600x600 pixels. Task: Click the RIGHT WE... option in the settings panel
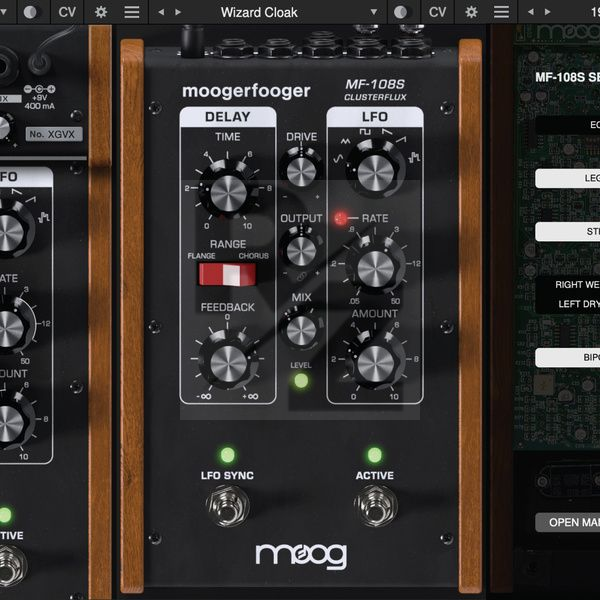577,285
